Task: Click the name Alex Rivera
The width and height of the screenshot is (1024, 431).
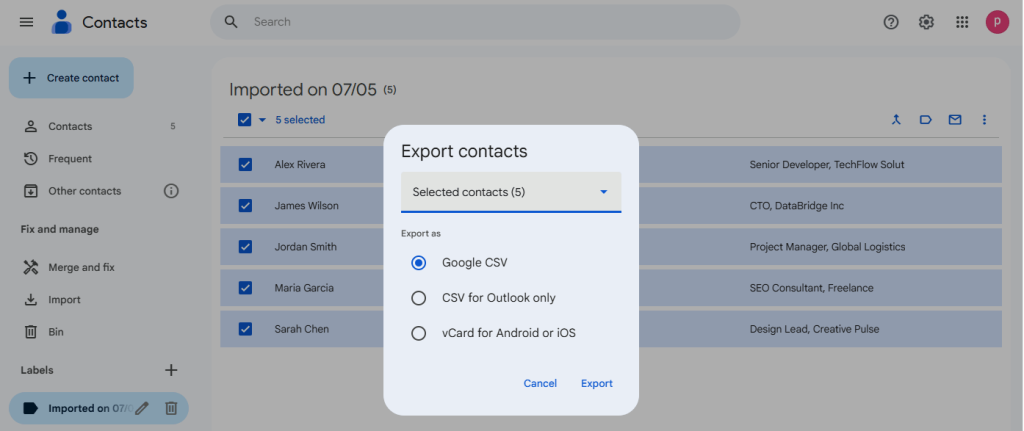Action: click(x=300, y=165)
